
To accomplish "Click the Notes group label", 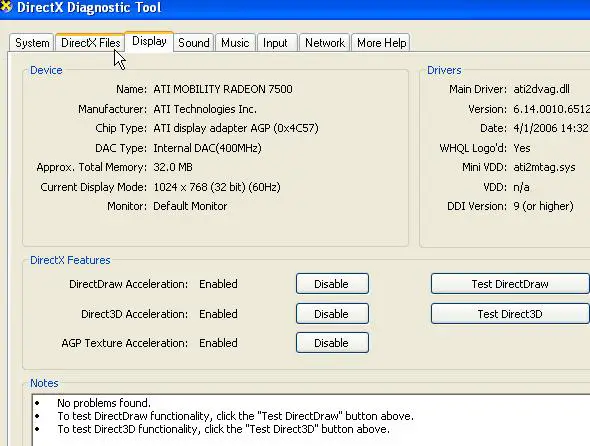I will pyautogui.click(x=44, y=383).
